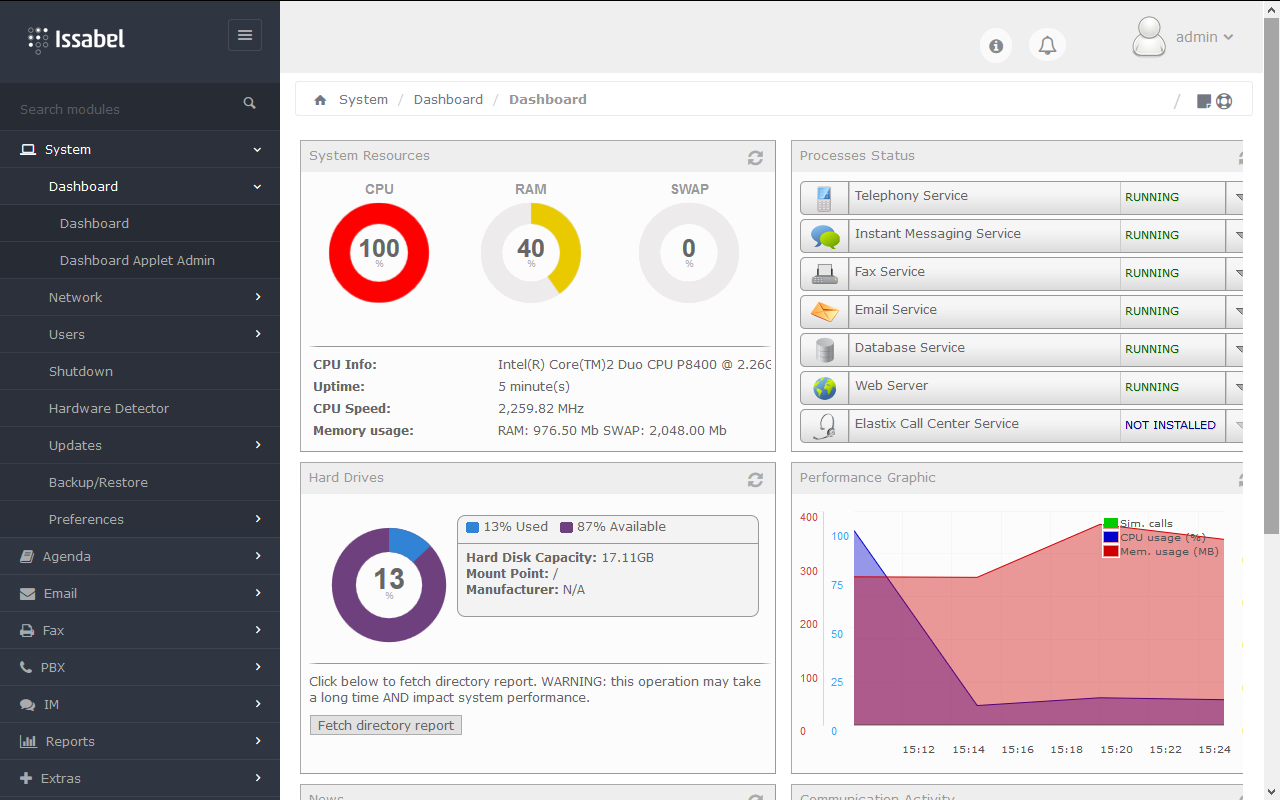The height and width of the screenshot is (800, 1280).
Task: Open Fax Service actions dropdown arrow
Action: point(1236,274)
